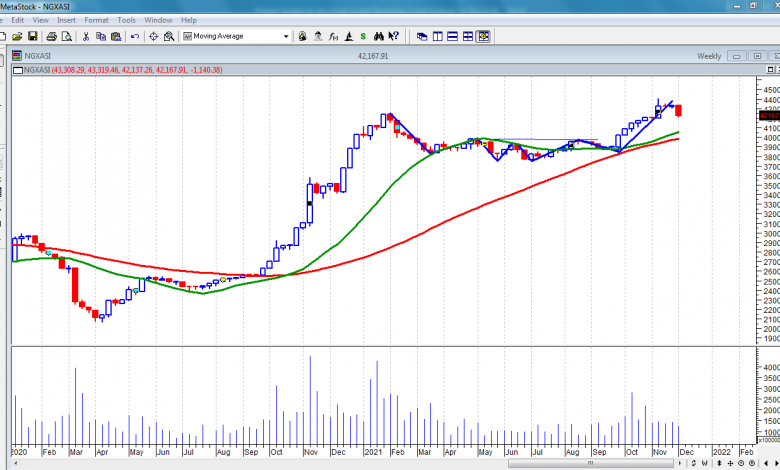This screenshot has height=470, width=780.
Task: Open the Indicator Builder fx icon
Action: [x=333, y=36]
